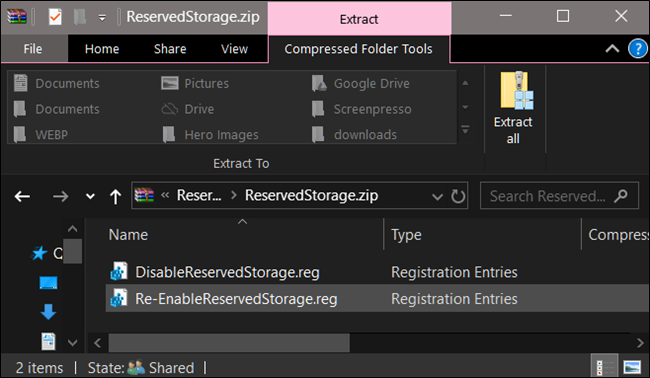Viewport: 650px width, 378px height.
Task: Open Help with the blue question icon
Action: [x=638, y=49]
